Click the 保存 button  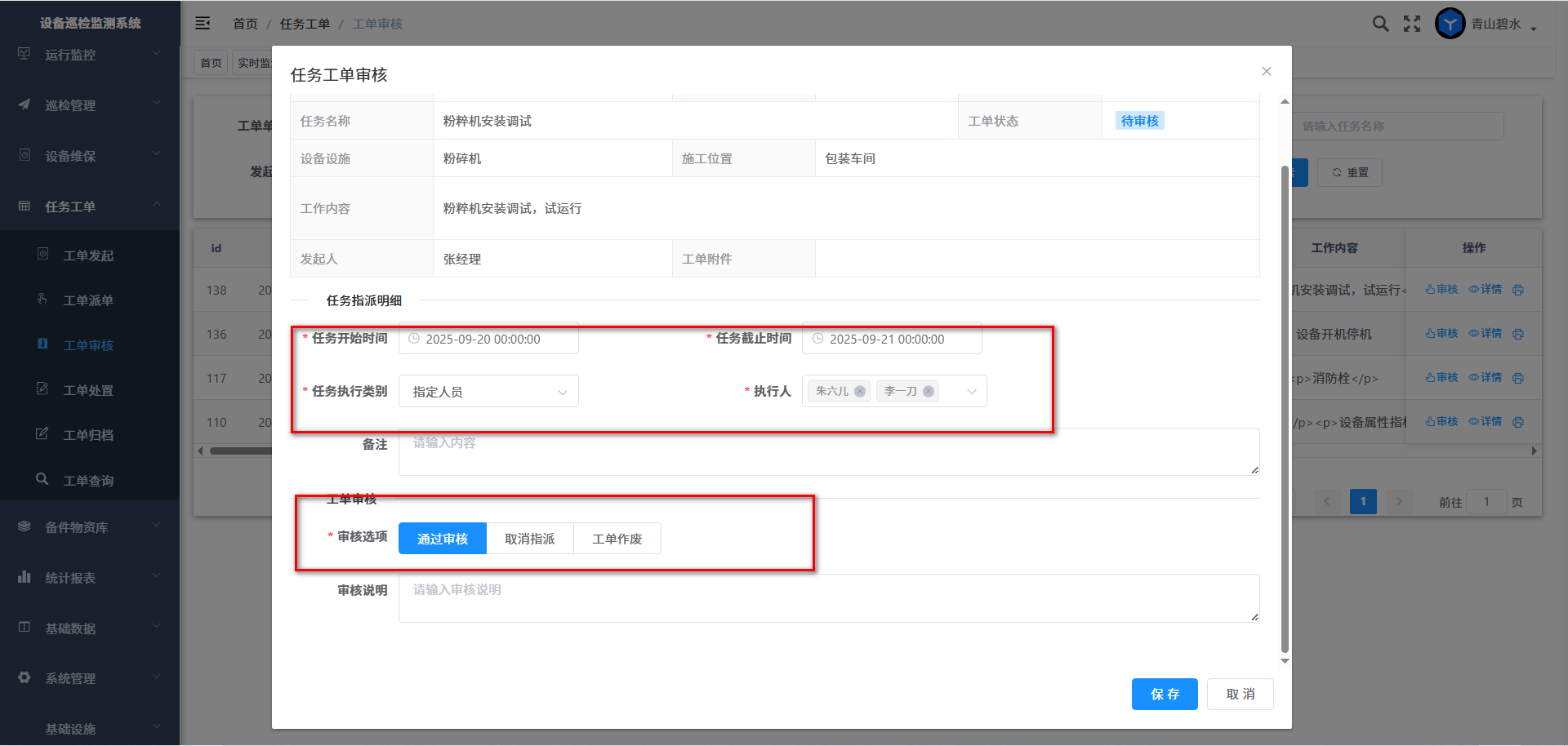(1164, 694)
